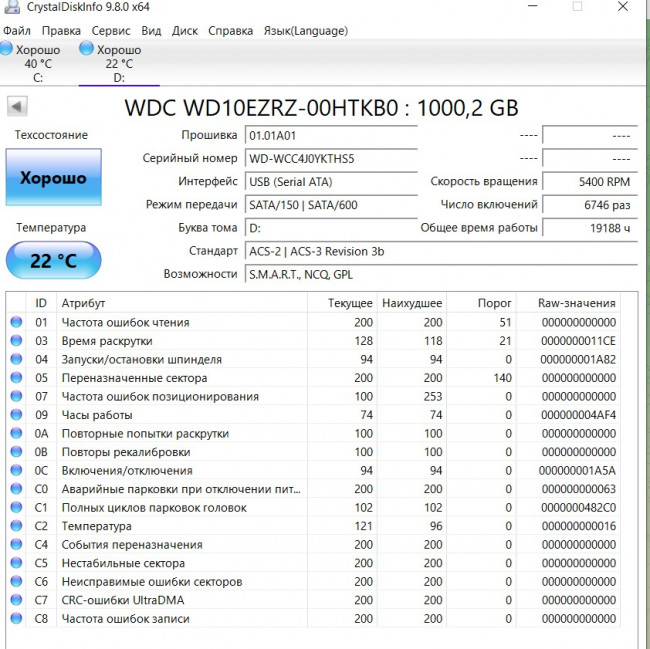Click the status dot for attribute 0A
The height and width of the screenshot is (649, 650).
[16, 433]
